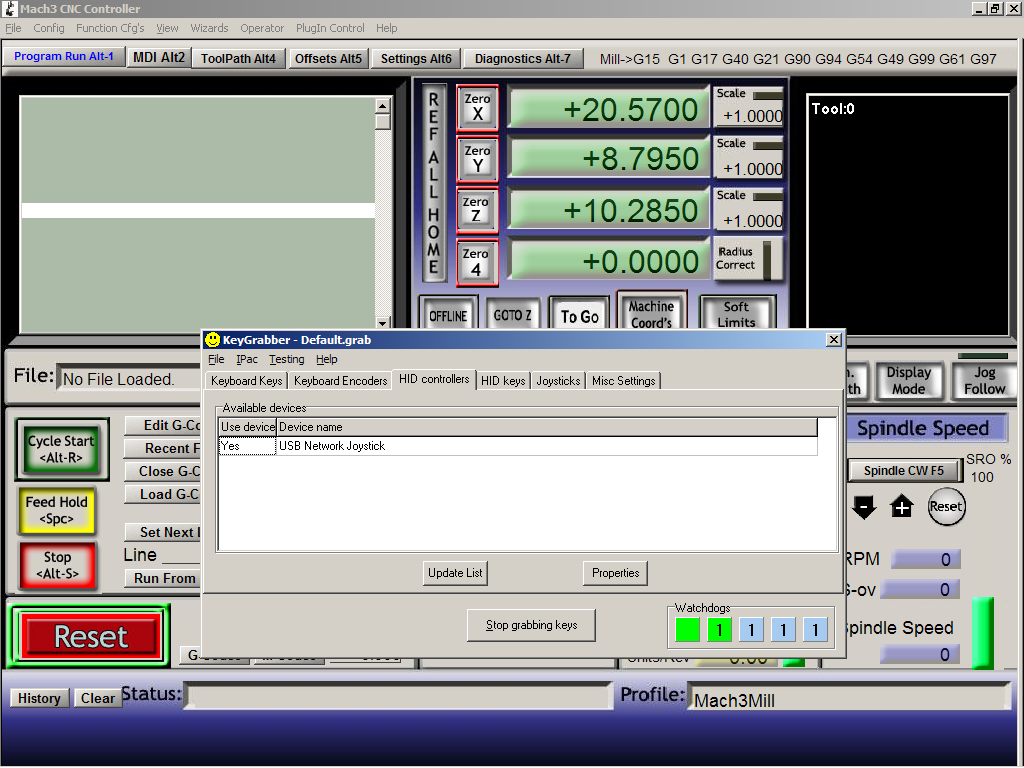Select the HID keys tab
The height and width of the screenshot is (768, 1024).
click(x=503, y=381)
